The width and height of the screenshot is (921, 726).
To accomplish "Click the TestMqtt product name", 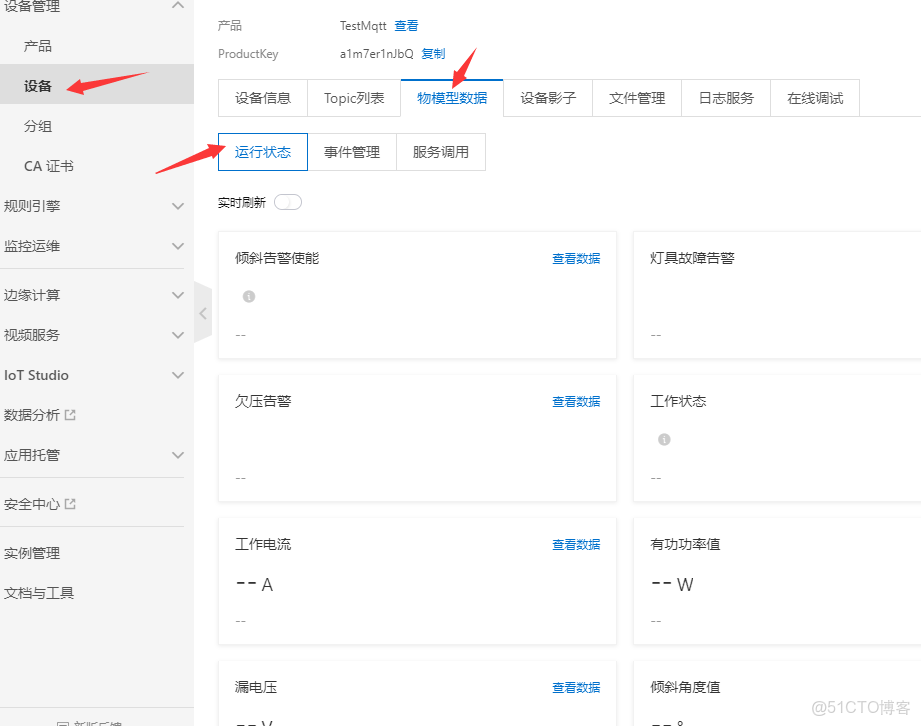I will [x=363, y=26].
